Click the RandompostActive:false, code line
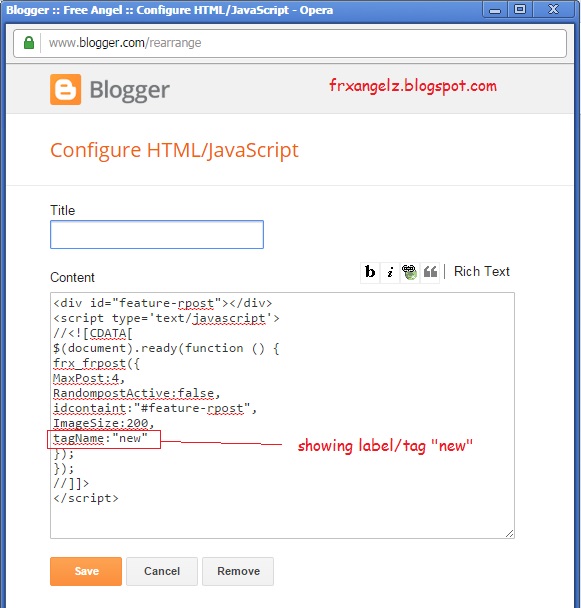This screenshot has width=581, height=608. point(137,393)
